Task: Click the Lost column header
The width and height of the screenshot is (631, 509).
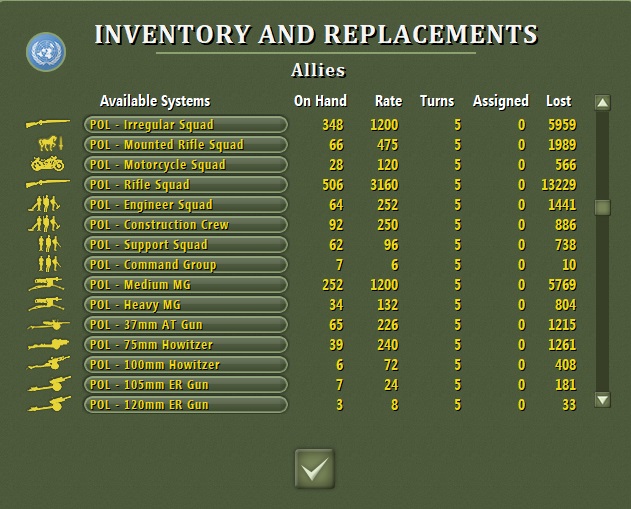Action: (x=559, y=101)
